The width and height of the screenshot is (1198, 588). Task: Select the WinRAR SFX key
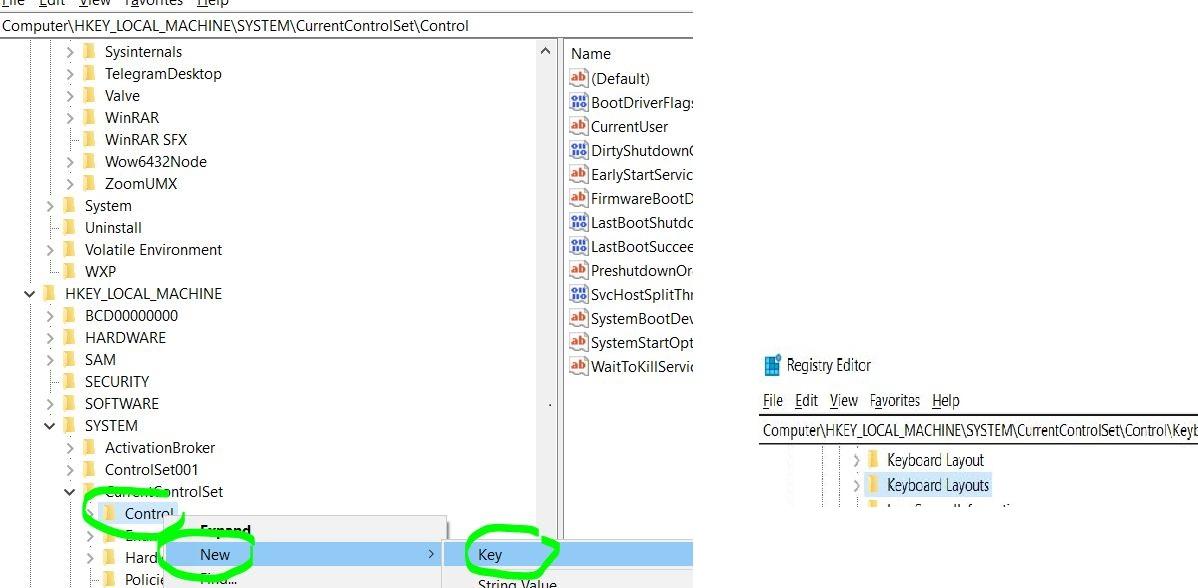coord(145,140)
